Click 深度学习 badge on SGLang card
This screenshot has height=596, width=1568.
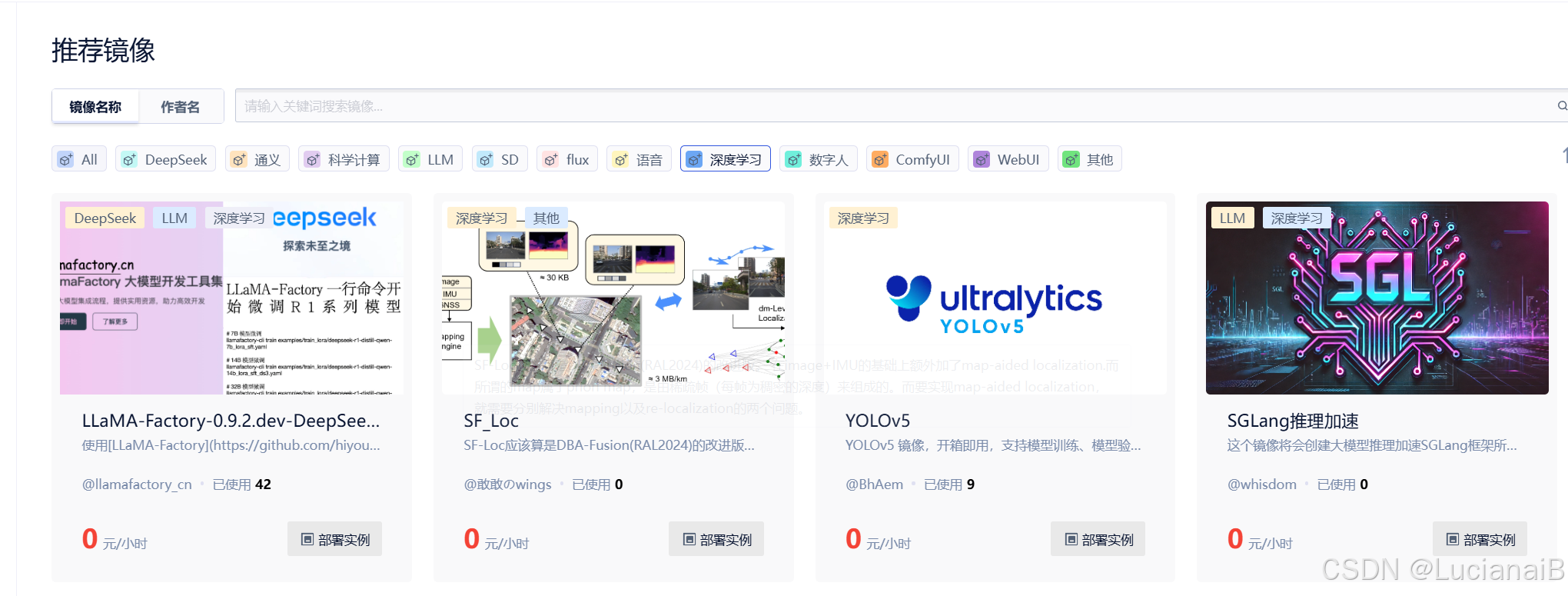(1297, 218)
